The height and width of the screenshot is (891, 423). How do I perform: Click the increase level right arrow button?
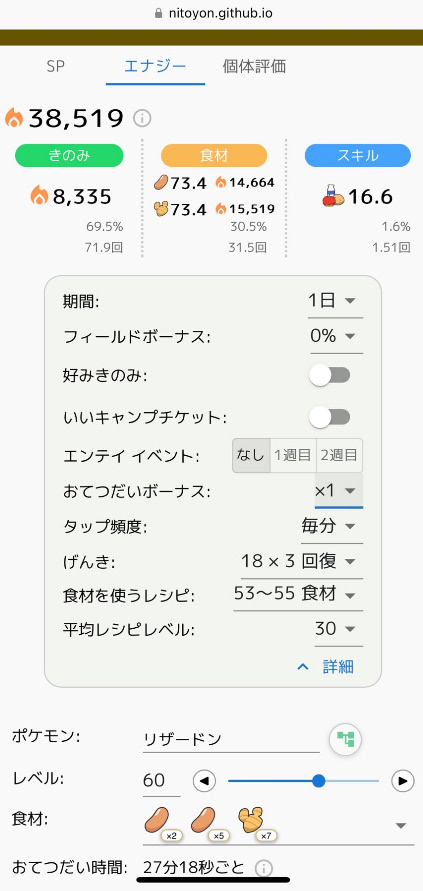pyautogui.click(x=403, y=781)
